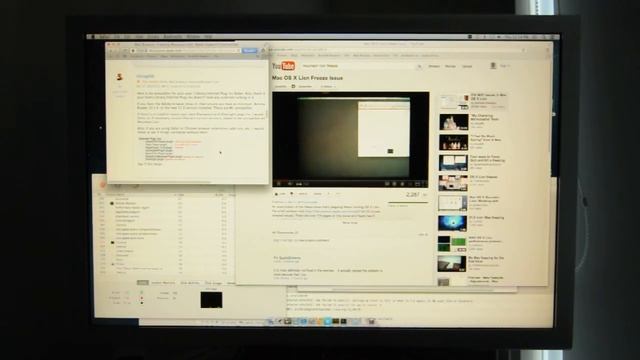This screenshot has width=640, height=360.
Task: Open first related video thumbnail in sidebar
Action: point(453,102)
